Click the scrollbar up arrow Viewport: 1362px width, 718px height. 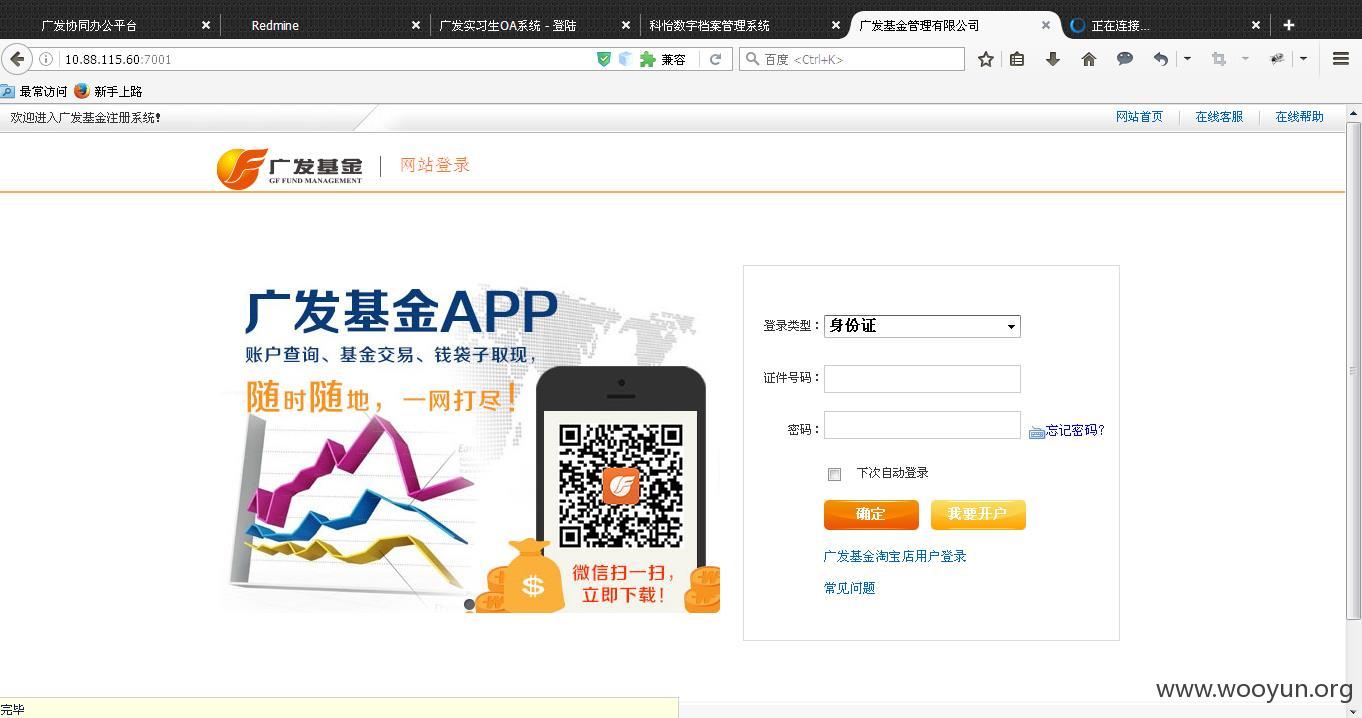tap(1353, 114)
